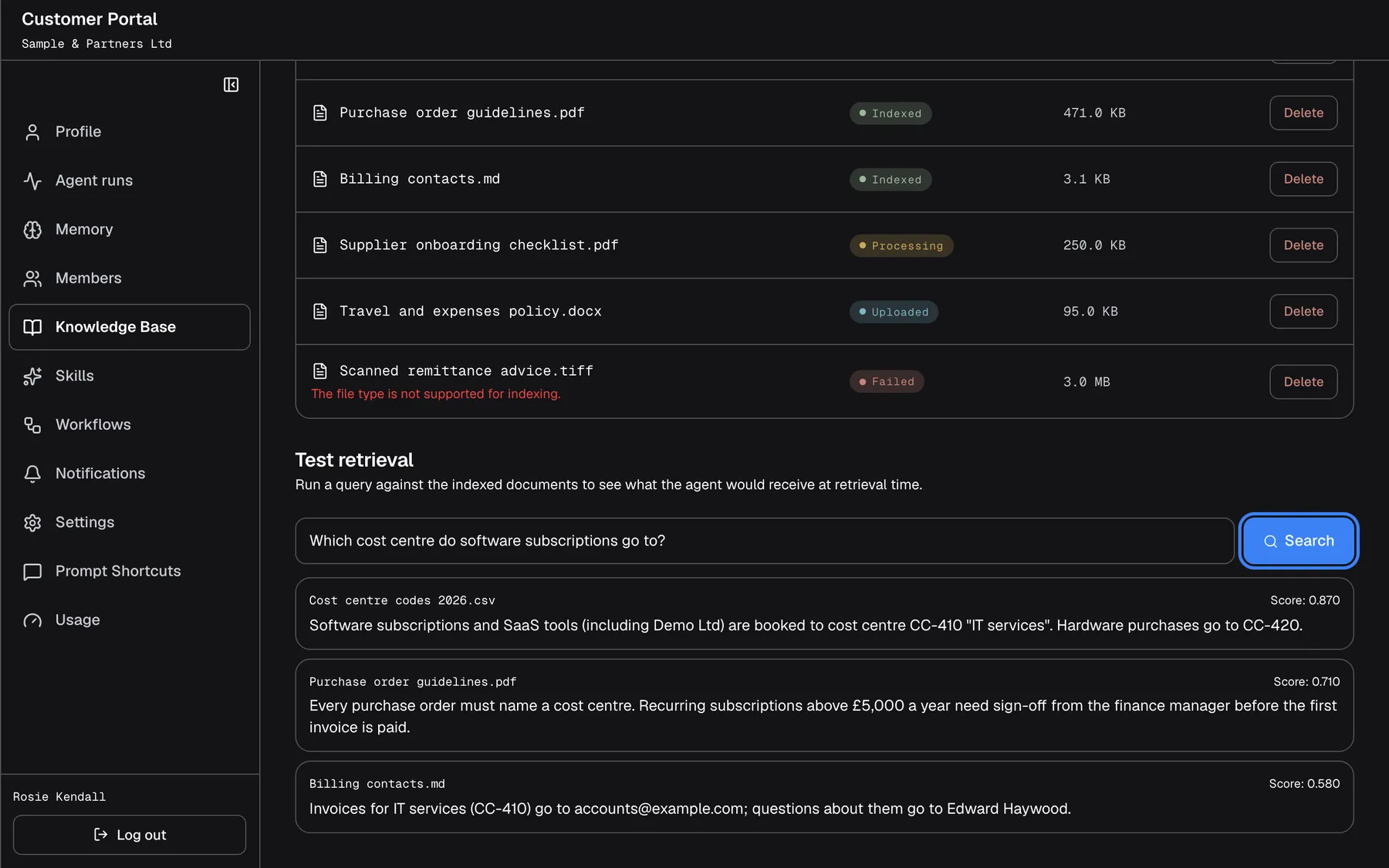
Task: Click the Settings gear icon
Action: click(x=32, y=522)
